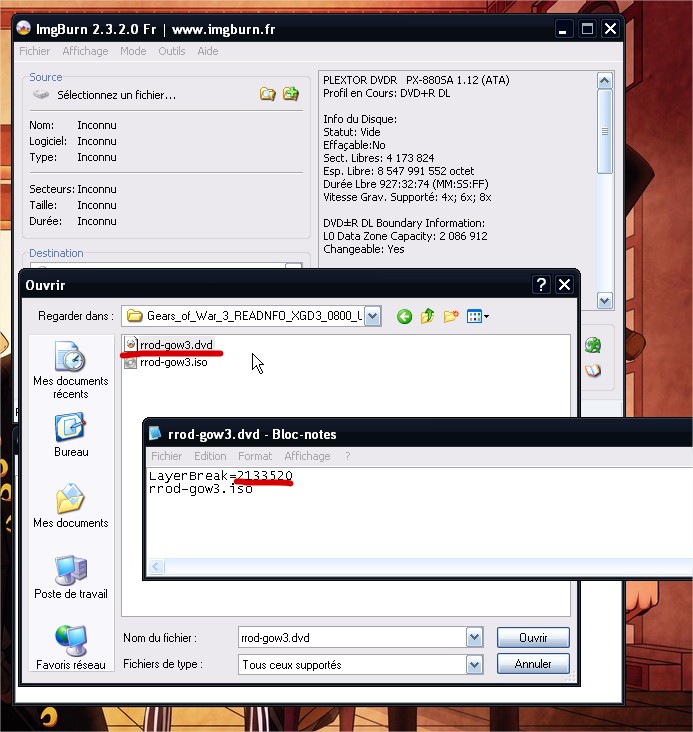Click the help question mark in Ouvrir dialog

click(x=541, y=284)
